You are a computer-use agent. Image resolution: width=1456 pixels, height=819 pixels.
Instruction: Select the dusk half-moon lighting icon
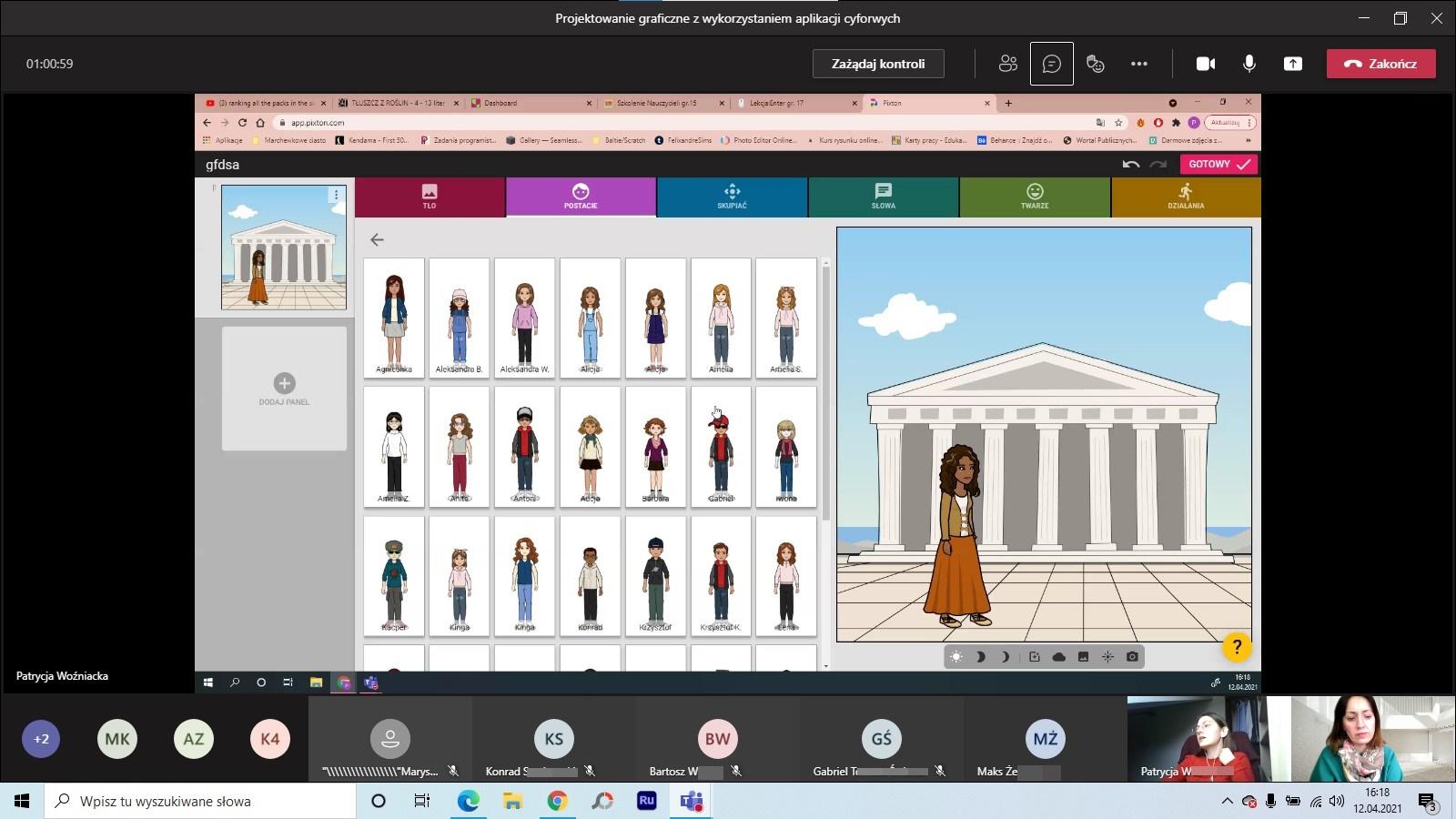click(981, 657)
